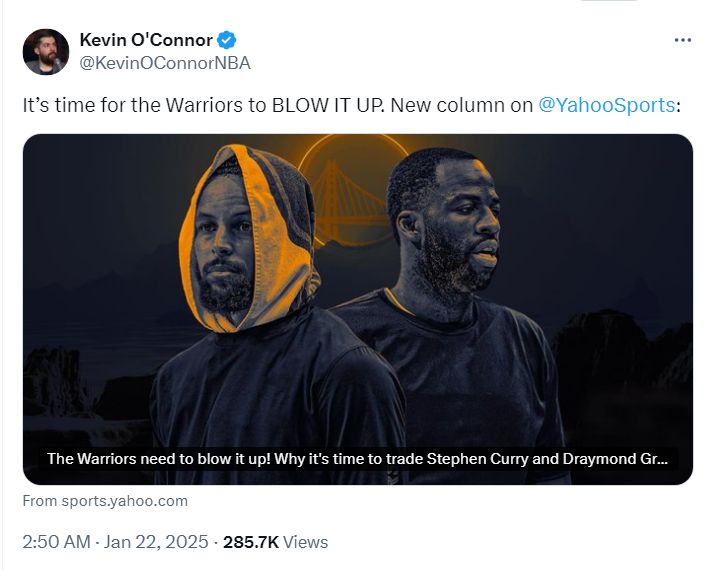
Task: Click the 'Views' label
Action: click(305, 542)
